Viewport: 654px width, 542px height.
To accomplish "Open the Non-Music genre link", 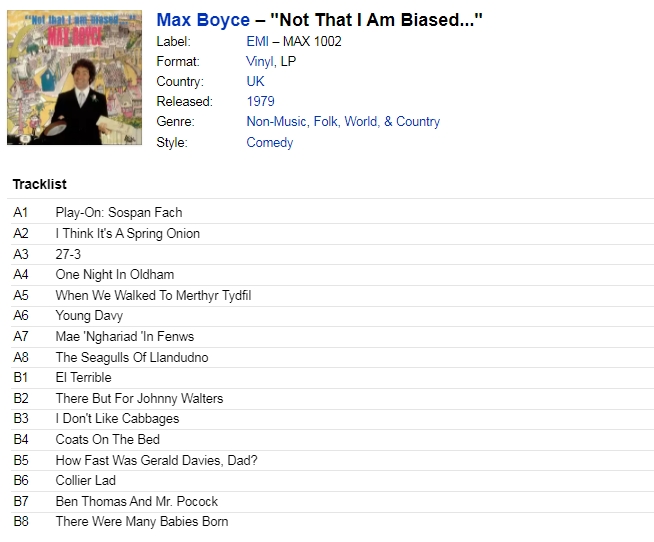I will click(277, 121).
